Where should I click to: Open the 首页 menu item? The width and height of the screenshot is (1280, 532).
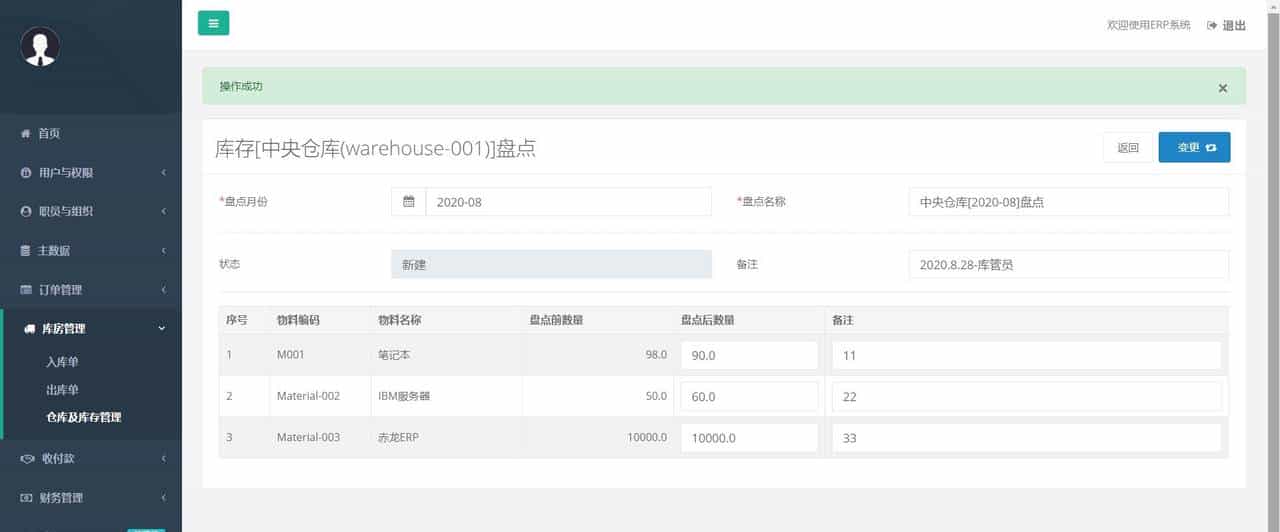coord(91,133)
